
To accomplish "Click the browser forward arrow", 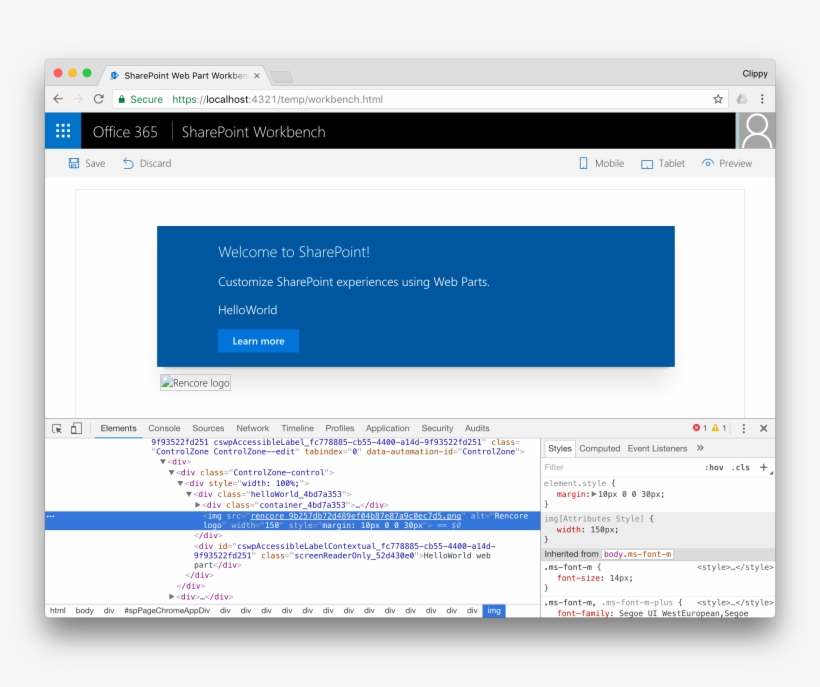I will pyautogui.click(x=78, y=99).
